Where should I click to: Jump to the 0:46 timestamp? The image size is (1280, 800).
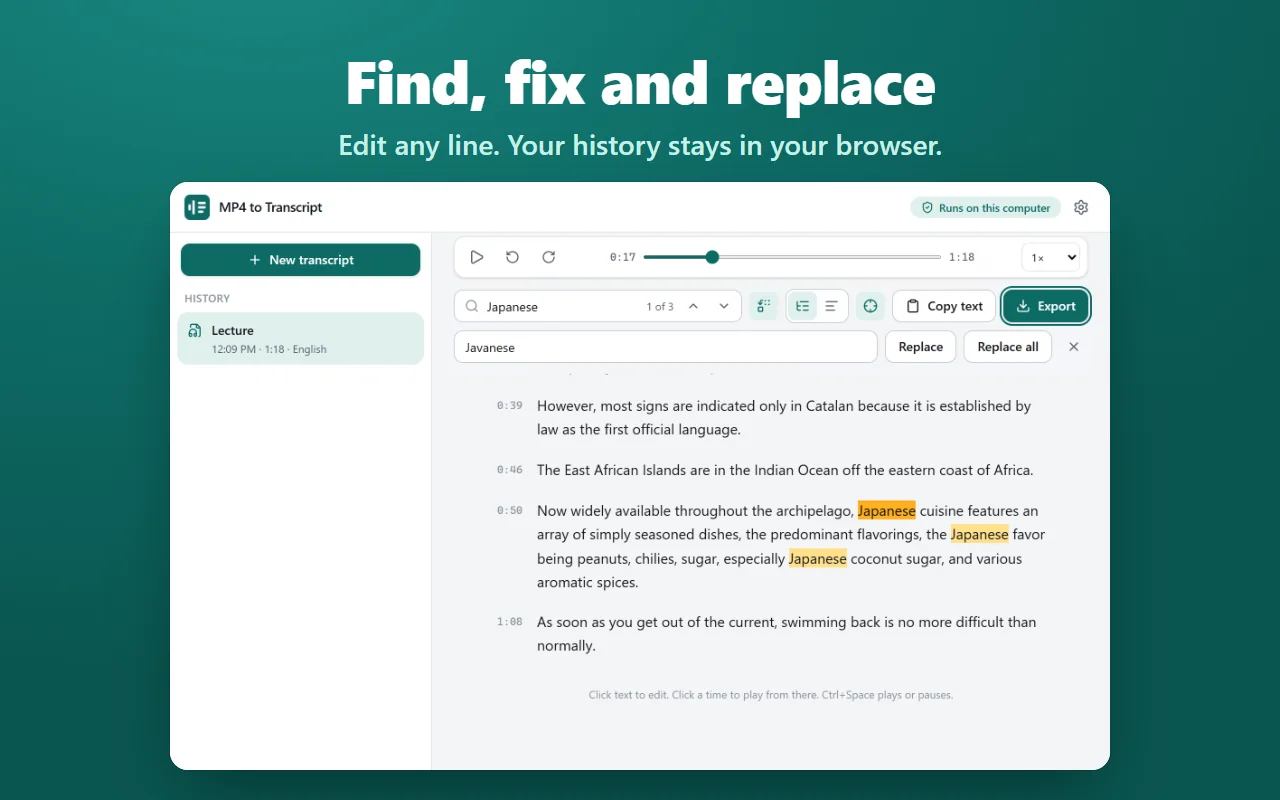tap(510, 470)
